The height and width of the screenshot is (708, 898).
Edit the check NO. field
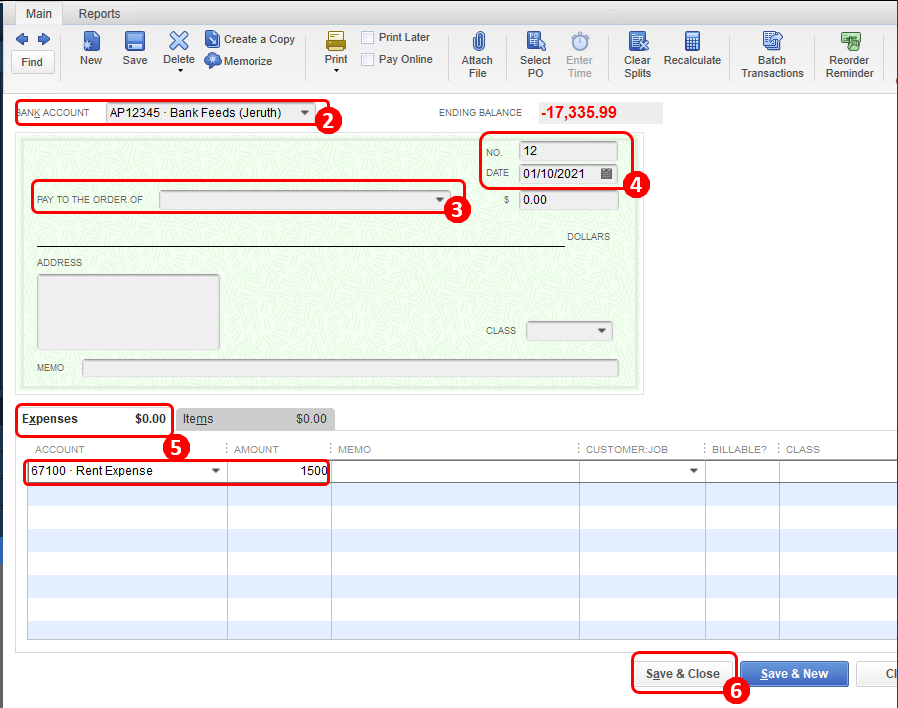pos(568,151)
